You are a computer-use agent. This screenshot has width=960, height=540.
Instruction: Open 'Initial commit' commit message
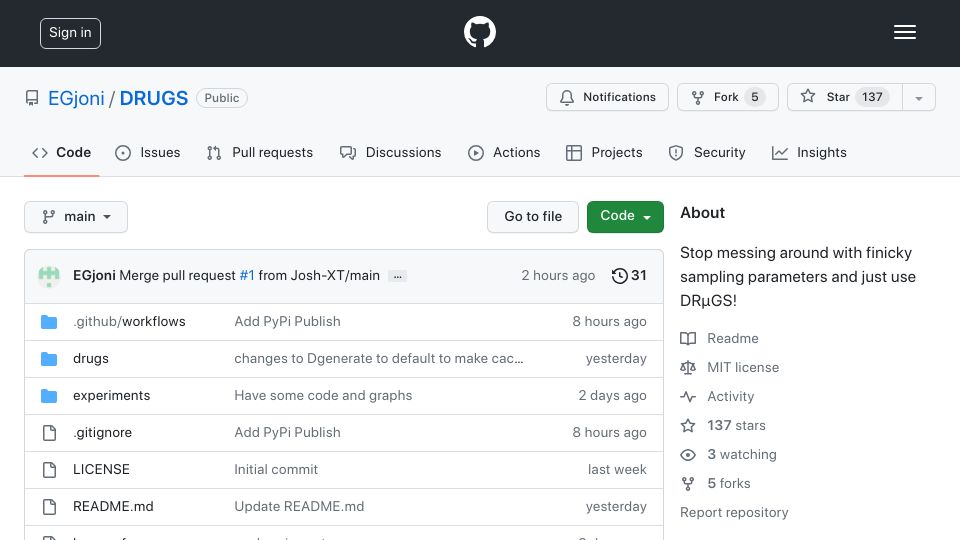[x=276, y=470]
